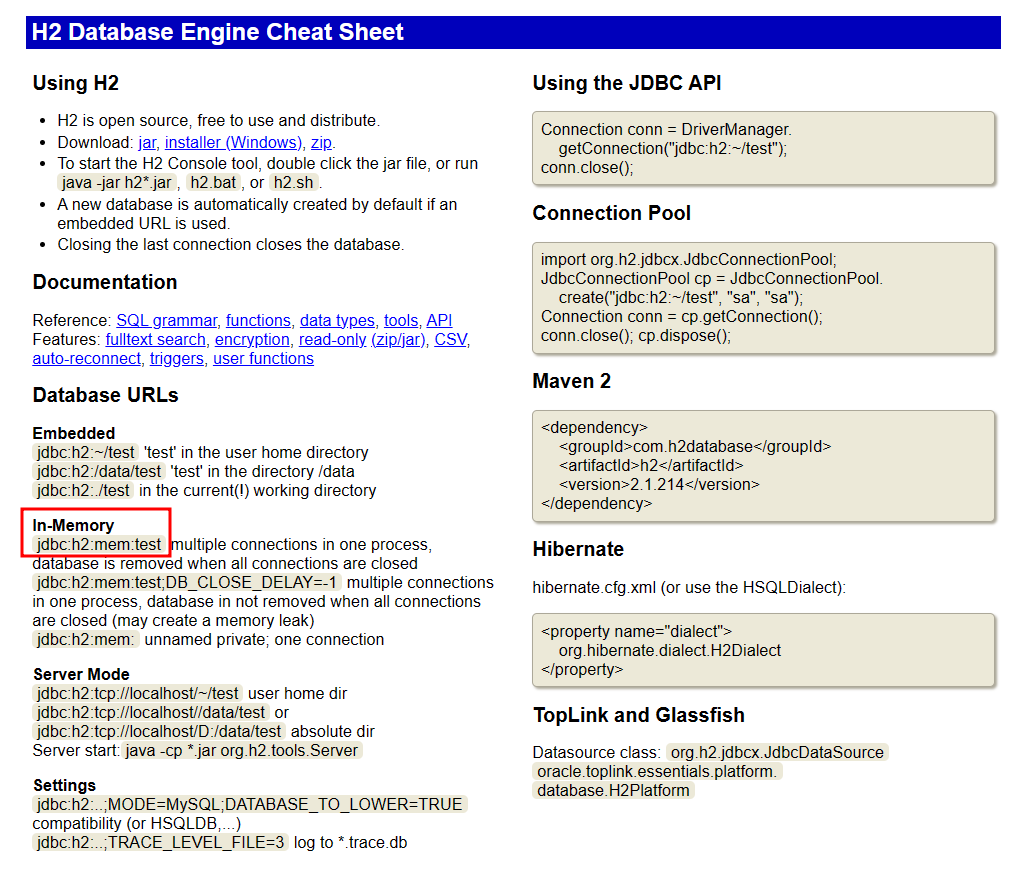Click the unnamed 'jdbc:h2:mem:' URL
The width and height of the screenshot is (1012, 878).
point(86,640)
